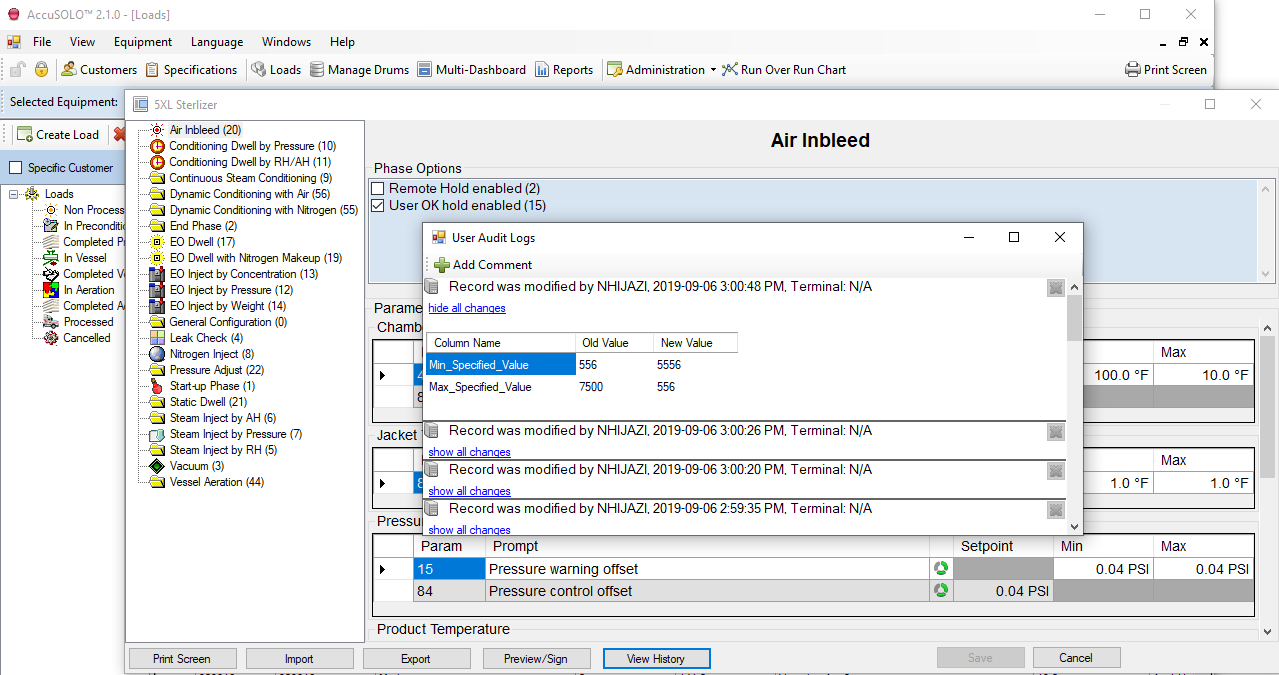1279x675 pixels.
Task: Open Customers from the toolbar
Action: tap(99, 70)
